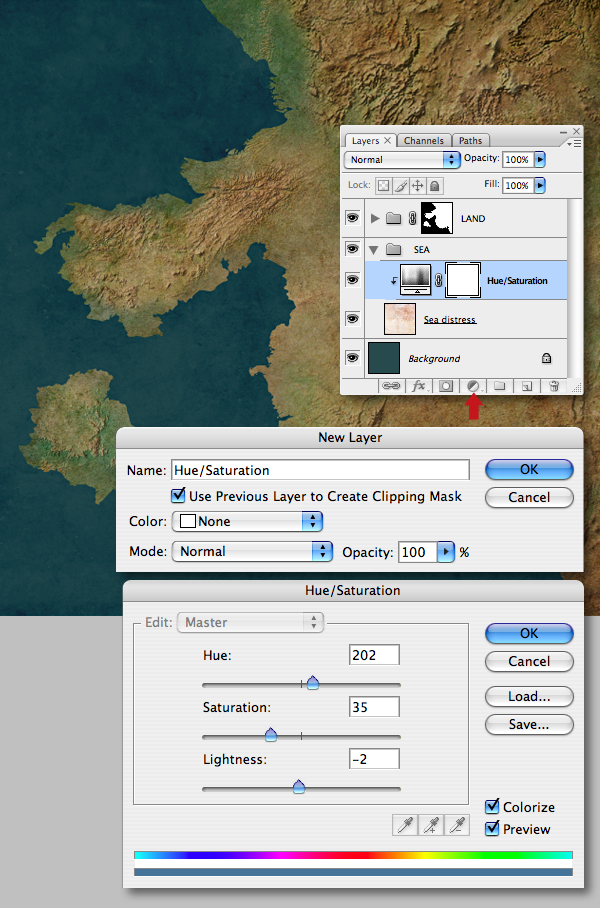
Task: Click OK in the Hue/Saturation dialog
Action: coord(529,634)
